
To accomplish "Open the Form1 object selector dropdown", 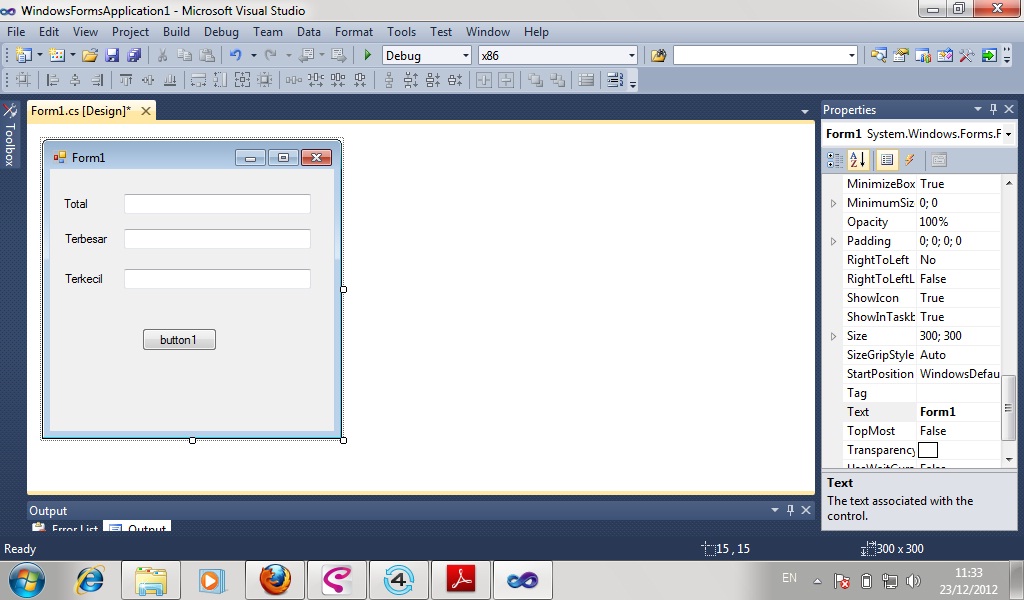I will pos(1008,134).
